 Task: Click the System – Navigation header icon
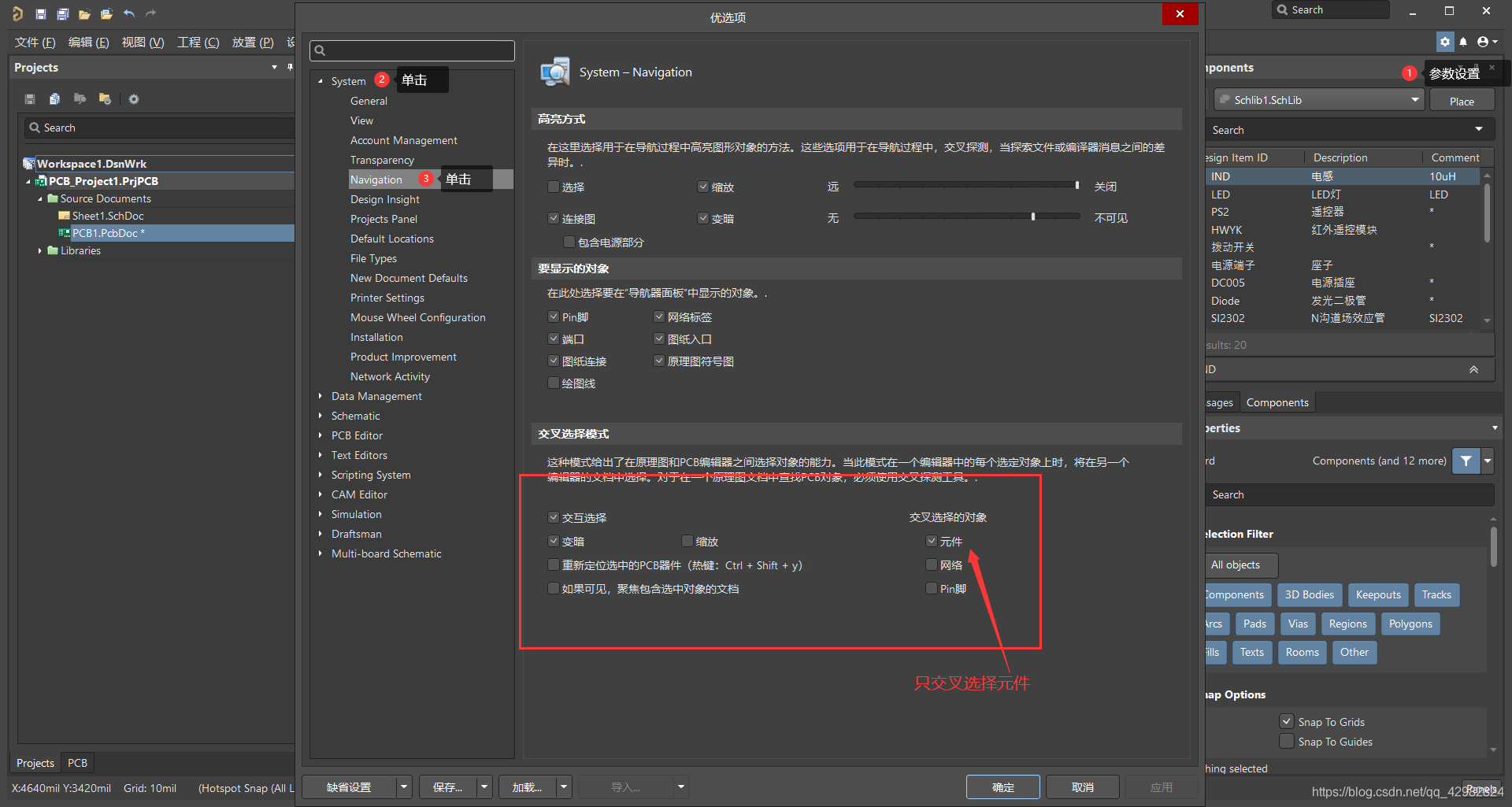(x=555, y=72)
